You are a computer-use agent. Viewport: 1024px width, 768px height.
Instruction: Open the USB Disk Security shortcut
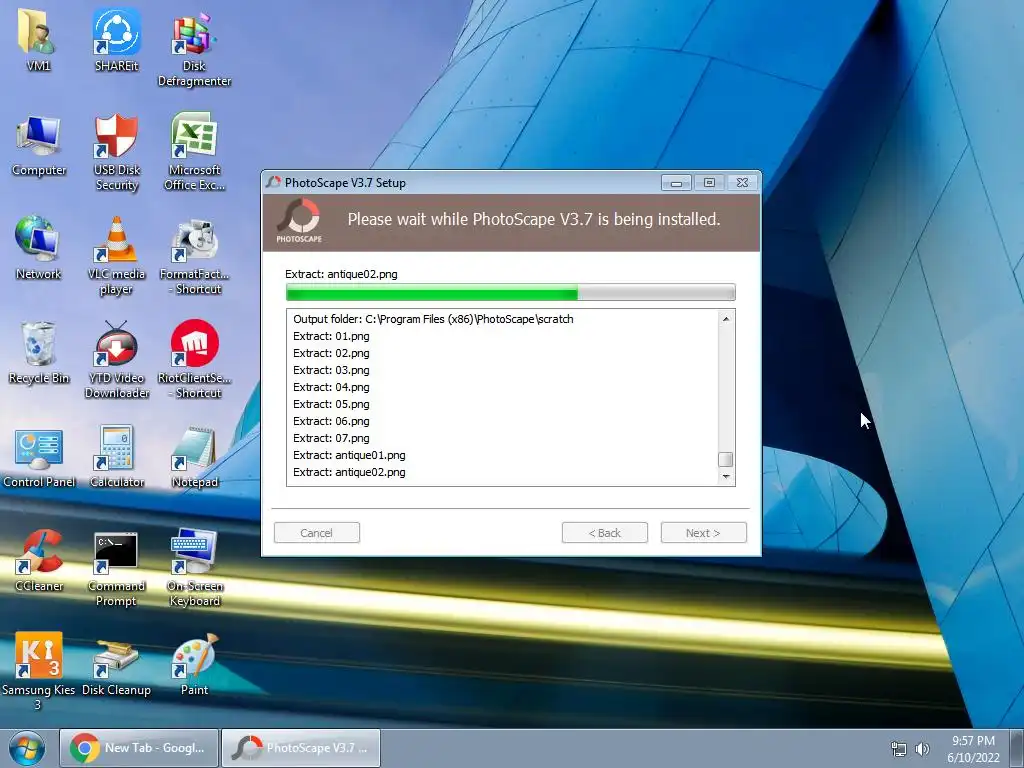click(116, 152)
